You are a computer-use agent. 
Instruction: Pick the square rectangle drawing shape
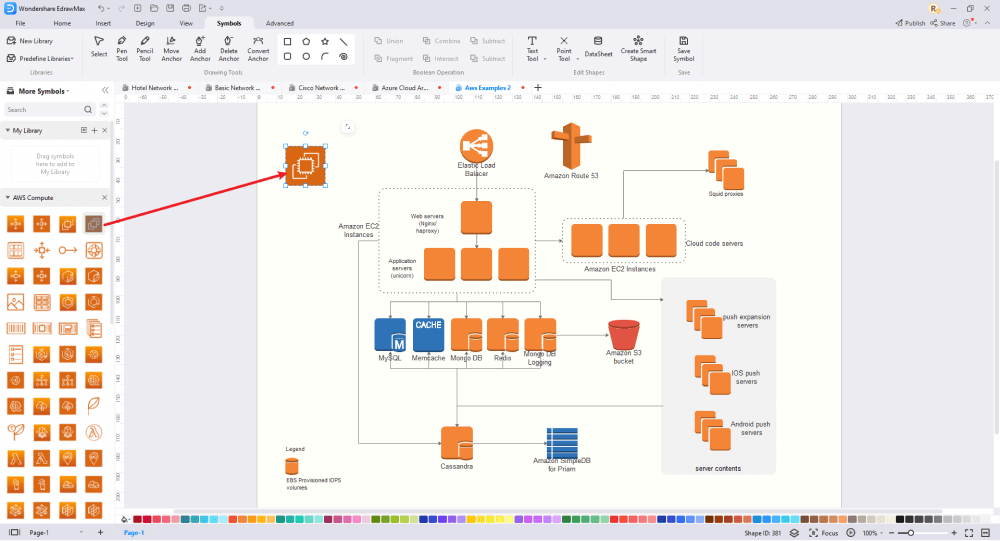(x=288, y=41)
